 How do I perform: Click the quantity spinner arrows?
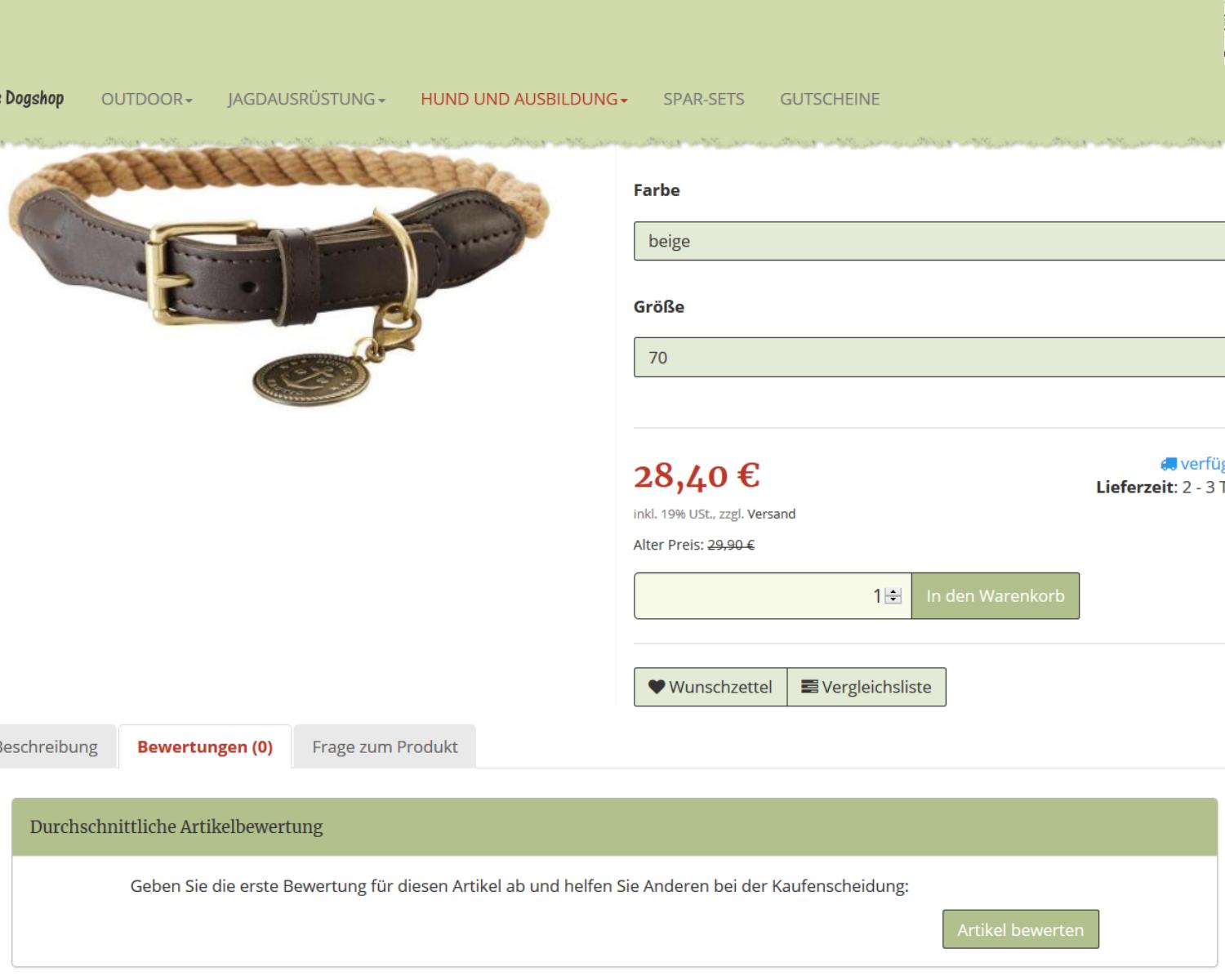click(x=893, y=596)
